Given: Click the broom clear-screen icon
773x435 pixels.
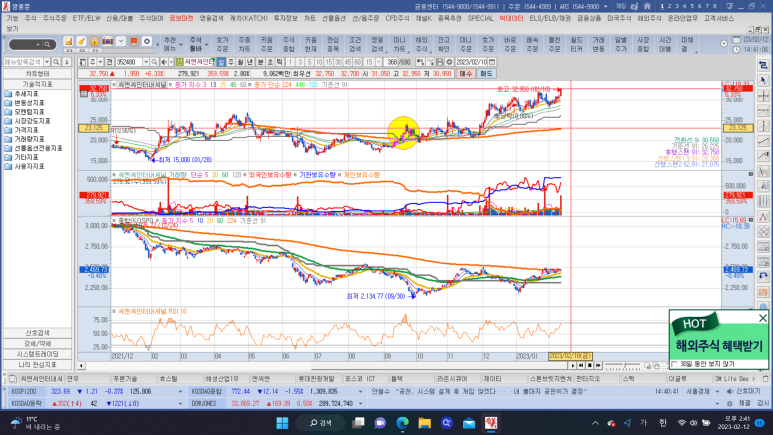Looking at the screenshot, I should coord(81,42).
